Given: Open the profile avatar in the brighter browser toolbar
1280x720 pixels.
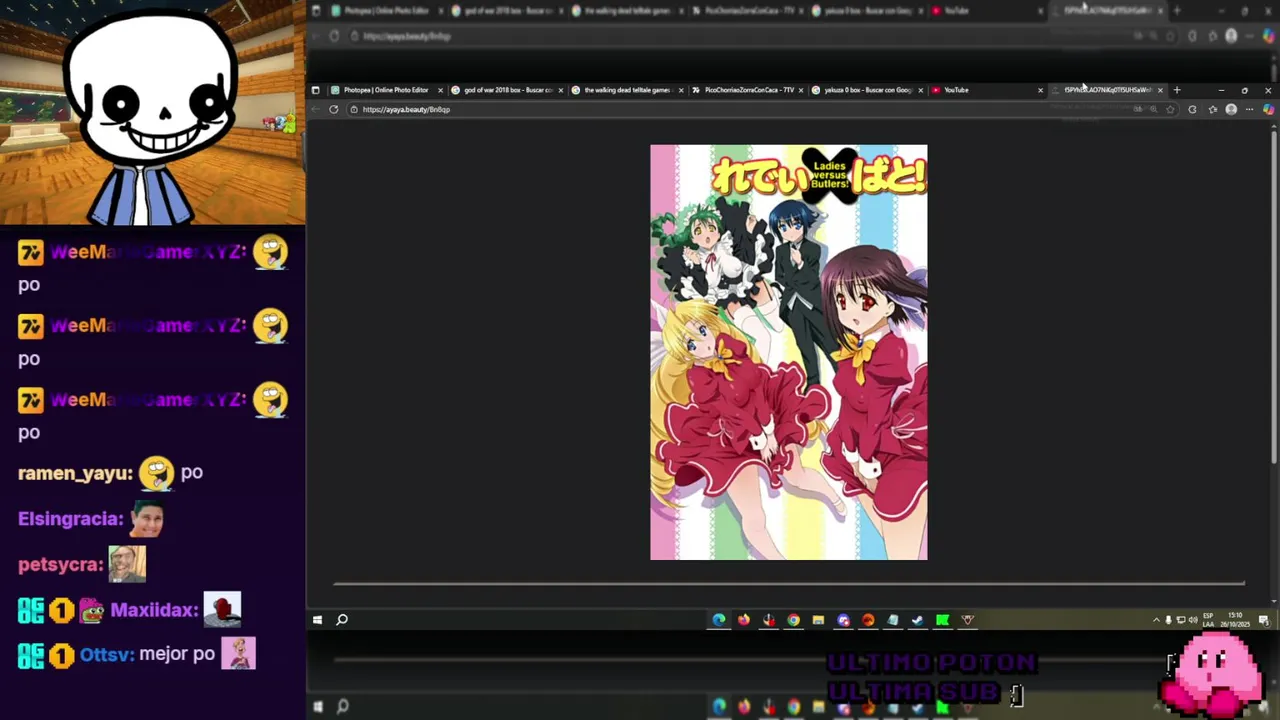Looking at the screenshot, I should point(1231,109).
